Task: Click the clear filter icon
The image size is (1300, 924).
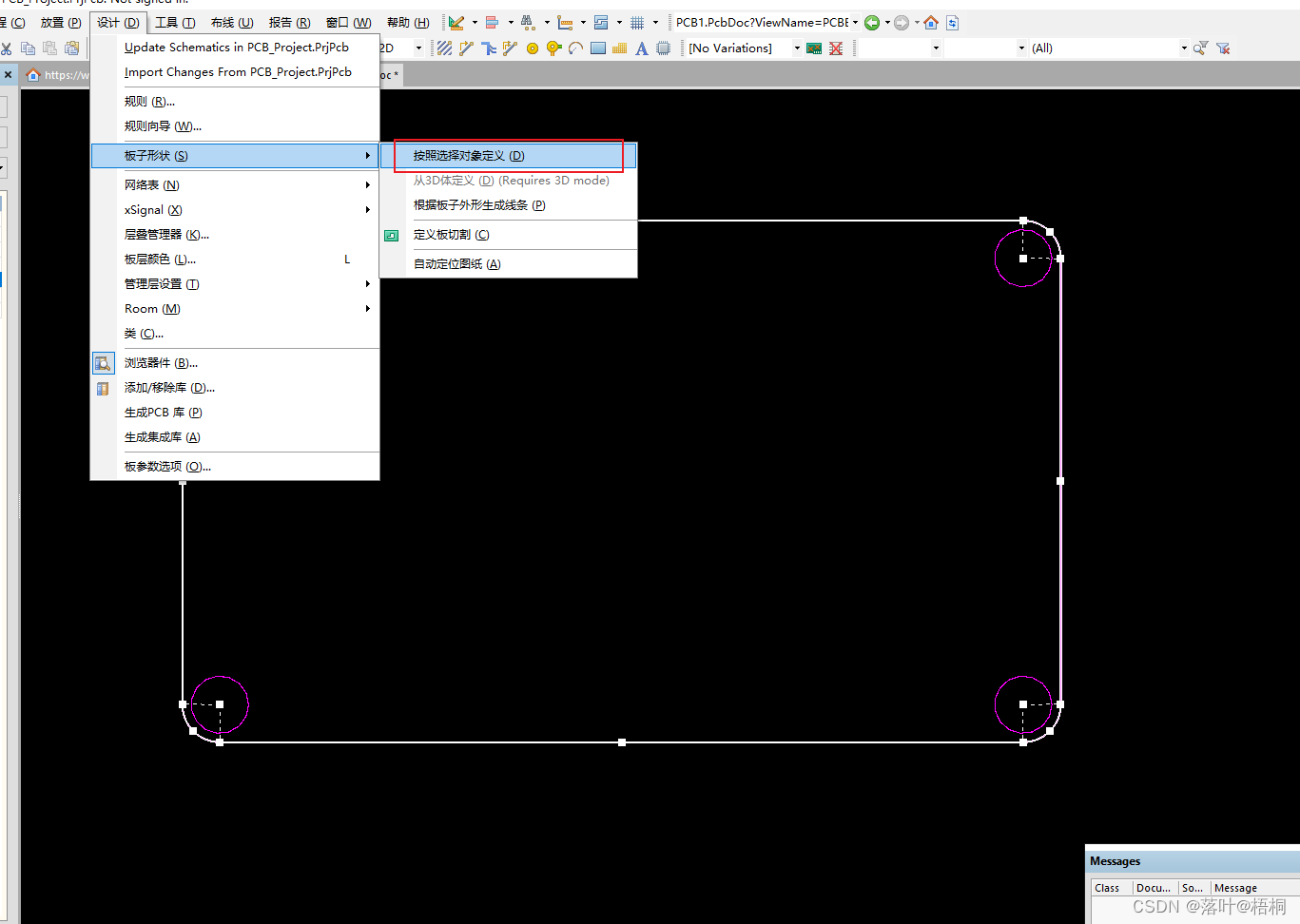Action: click(1223, 48)
